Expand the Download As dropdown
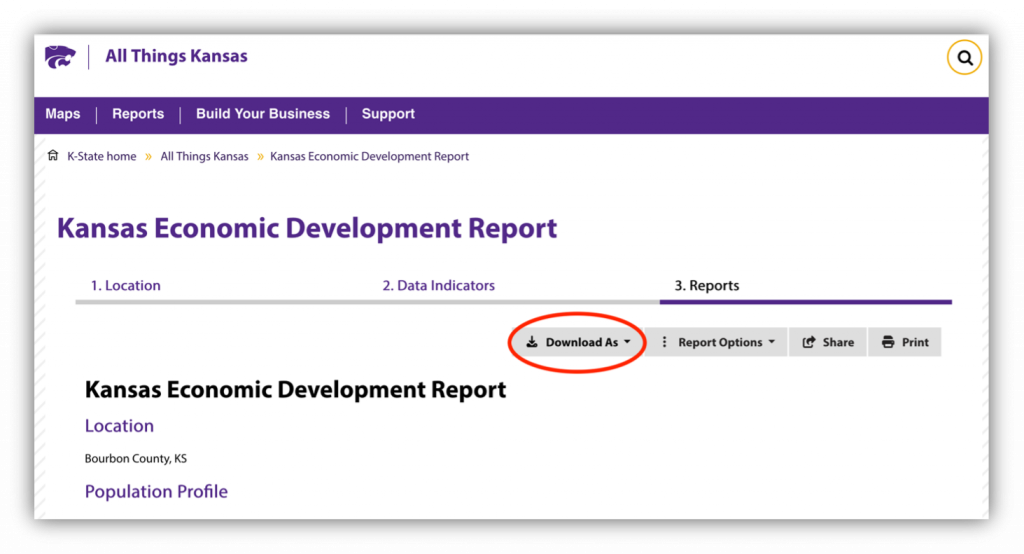 (x=579, y=342)
